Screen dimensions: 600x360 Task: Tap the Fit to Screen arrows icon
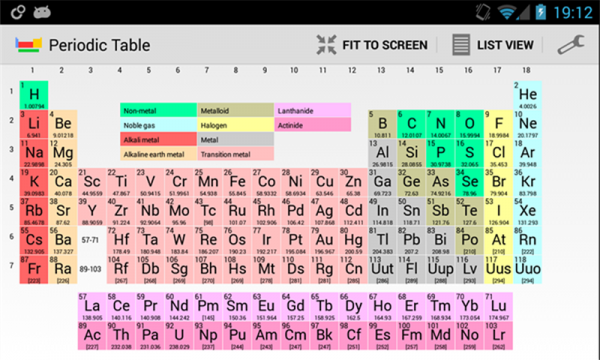[x=326, y=45]
